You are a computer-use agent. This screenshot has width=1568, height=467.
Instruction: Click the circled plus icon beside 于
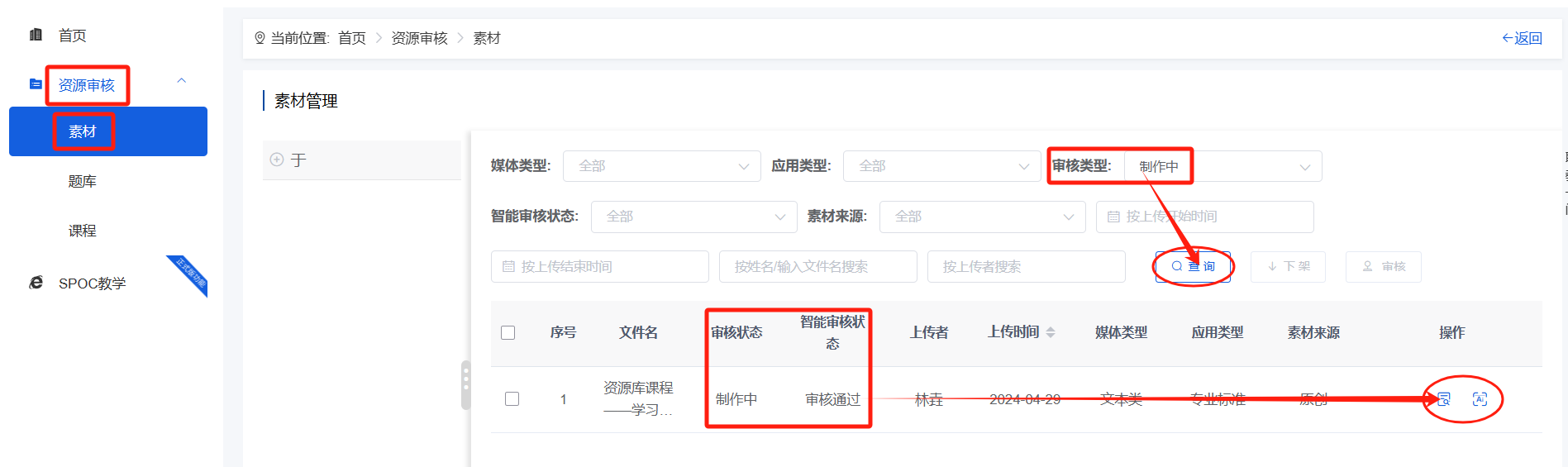point(277,160)
